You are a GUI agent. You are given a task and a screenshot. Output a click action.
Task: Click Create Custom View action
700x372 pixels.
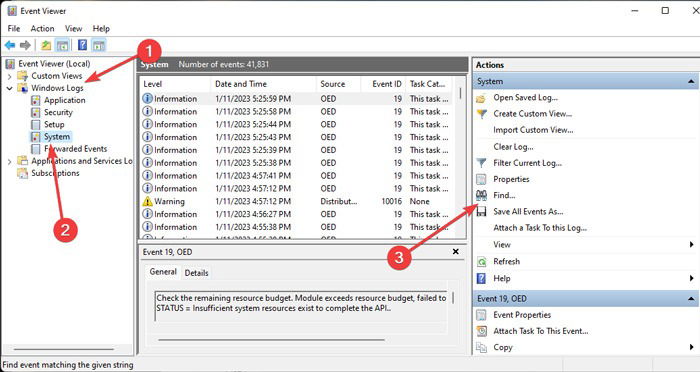pyautogui.click(x=533, y=114)
